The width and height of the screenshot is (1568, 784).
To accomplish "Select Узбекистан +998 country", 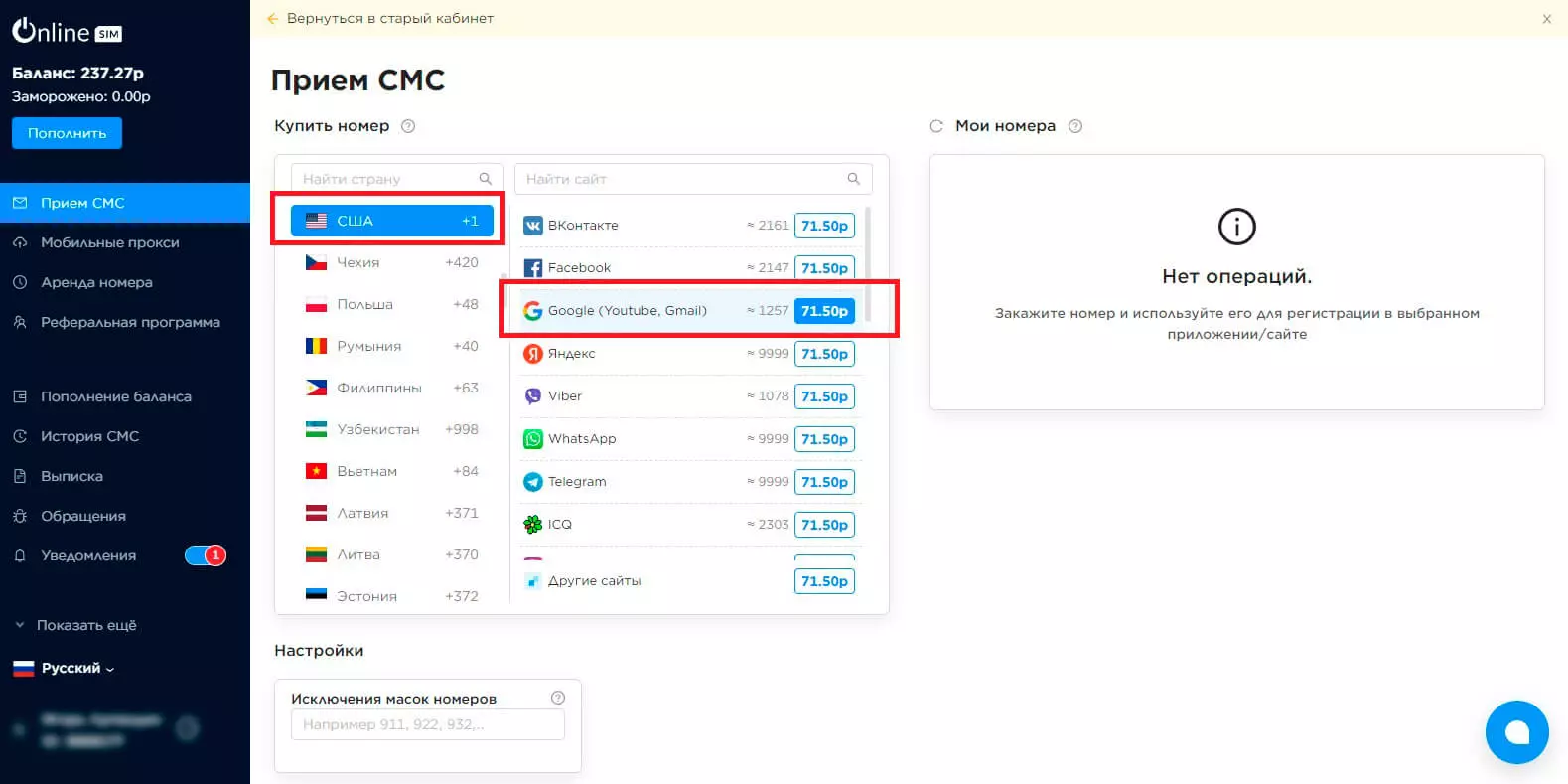I will pos(391,429).
